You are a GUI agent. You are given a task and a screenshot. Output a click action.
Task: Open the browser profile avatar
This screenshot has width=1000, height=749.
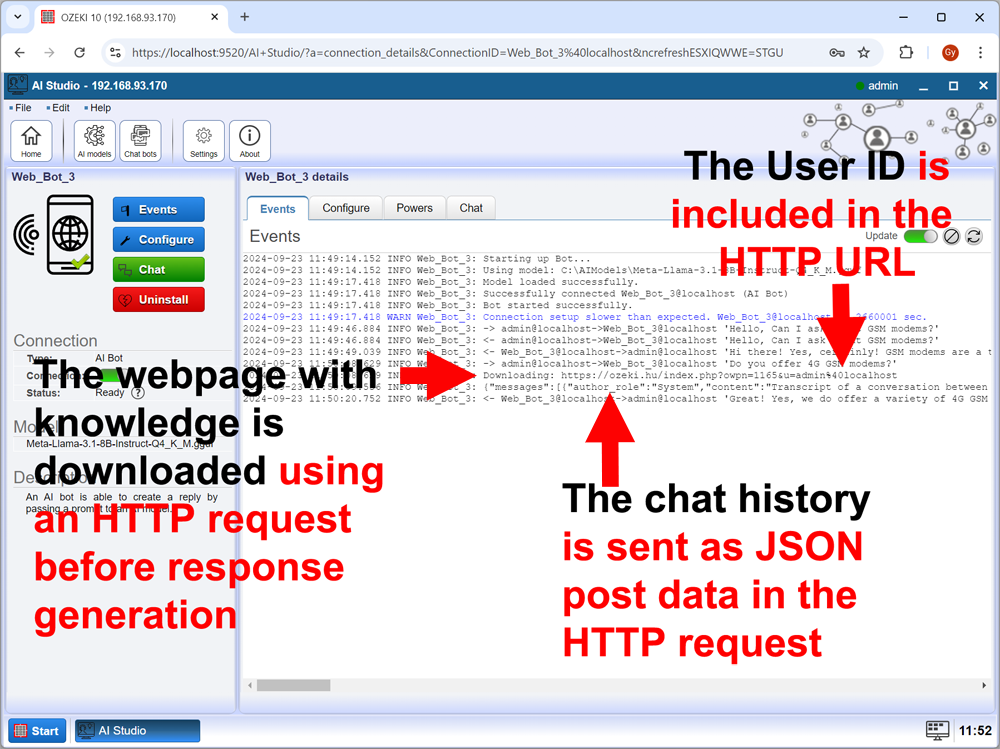tap(950, 52)
